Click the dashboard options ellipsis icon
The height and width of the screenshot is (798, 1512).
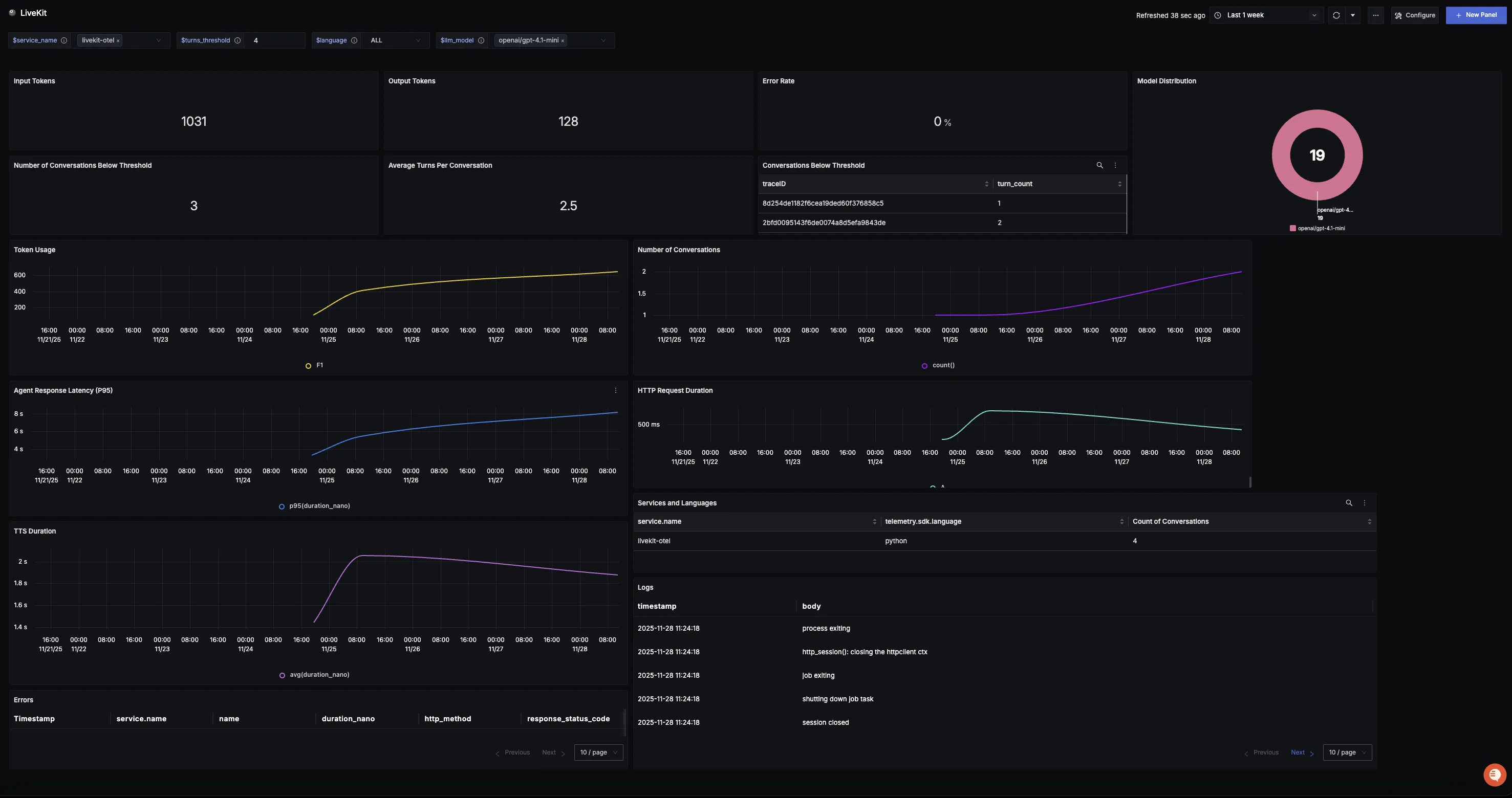click(1376, 15)
